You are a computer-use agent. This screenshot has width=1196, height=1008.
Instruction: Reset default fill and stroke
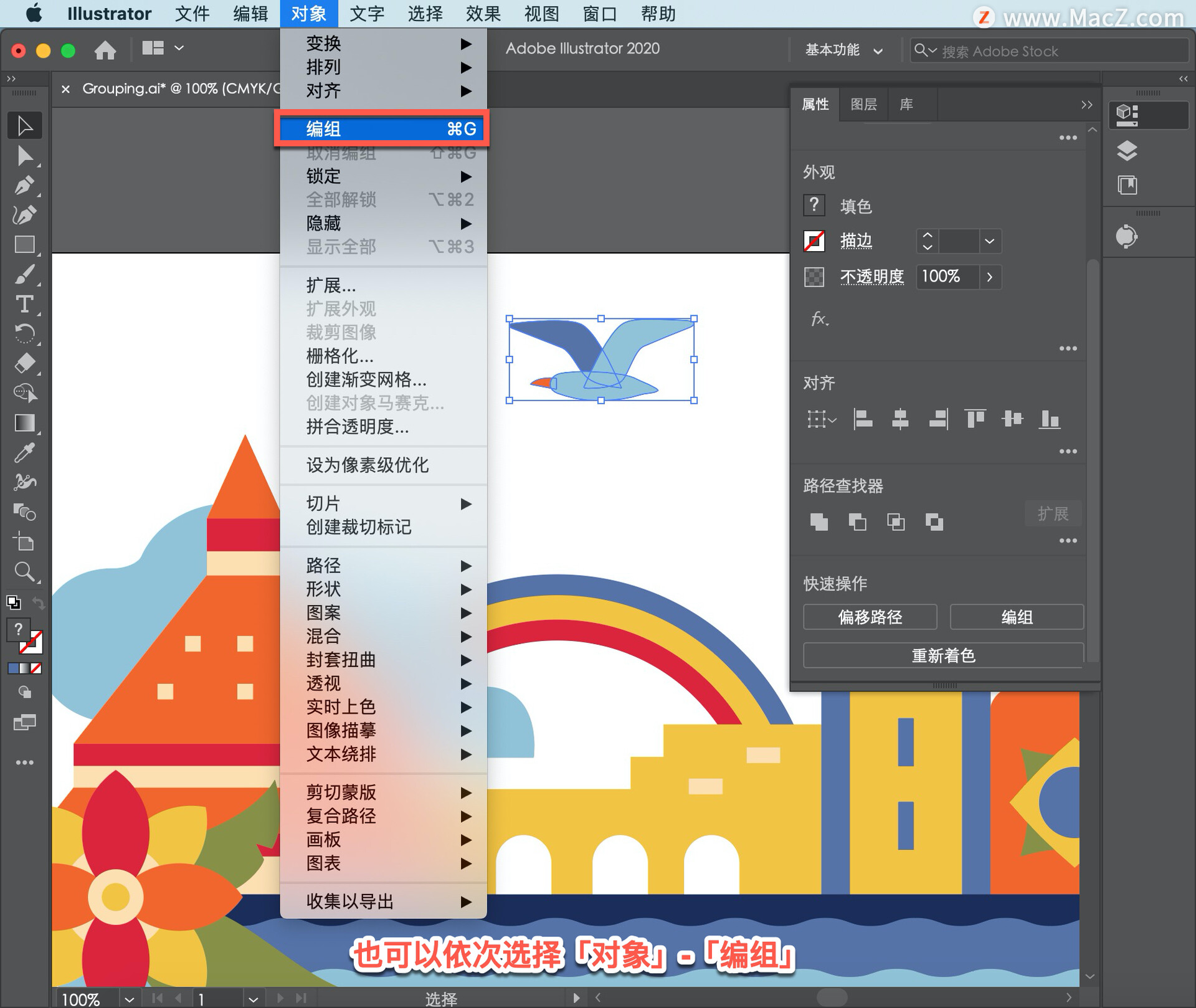[x=13, y=602]
